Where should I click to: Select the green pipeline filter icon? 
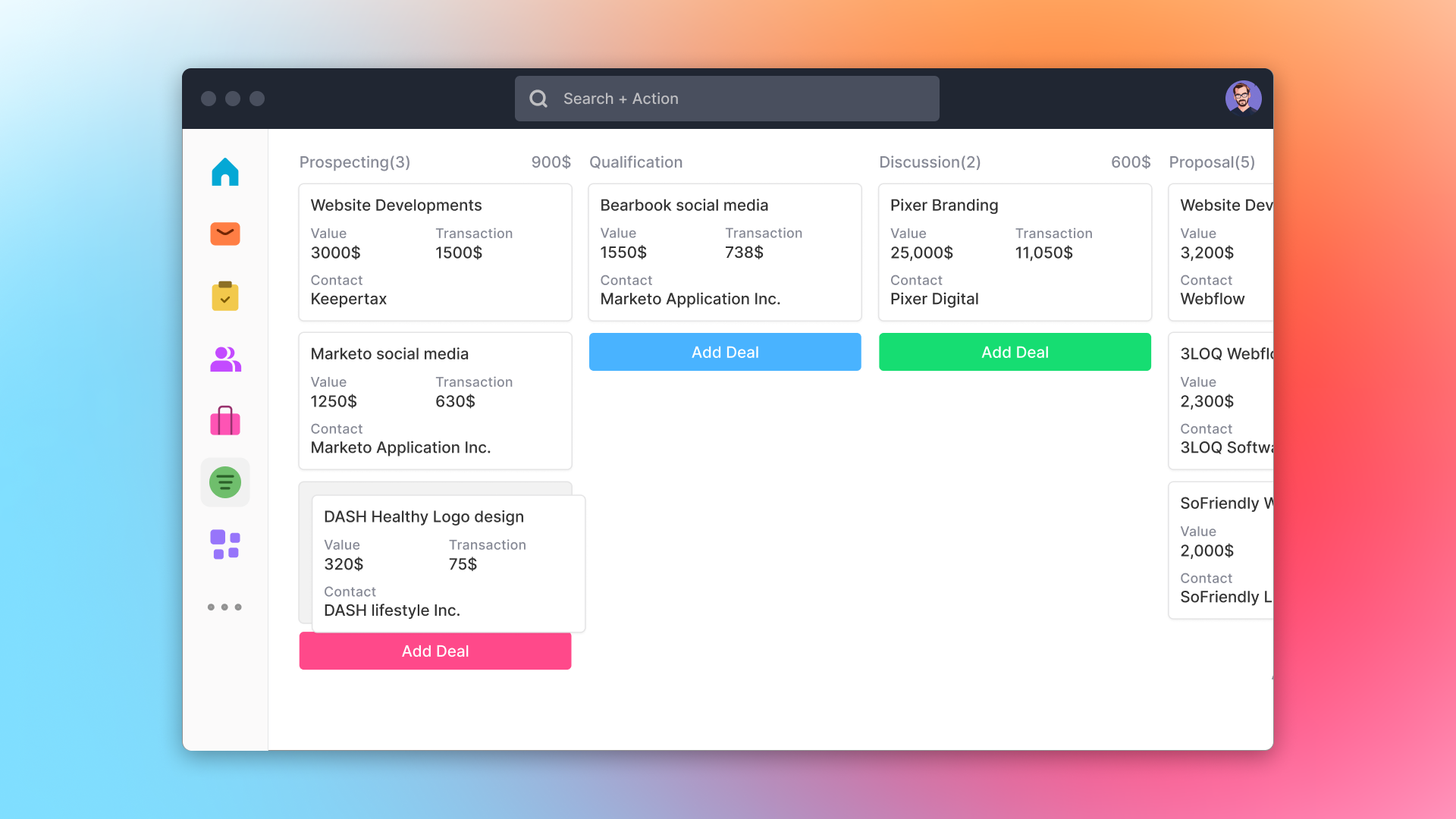coord(225,482)
